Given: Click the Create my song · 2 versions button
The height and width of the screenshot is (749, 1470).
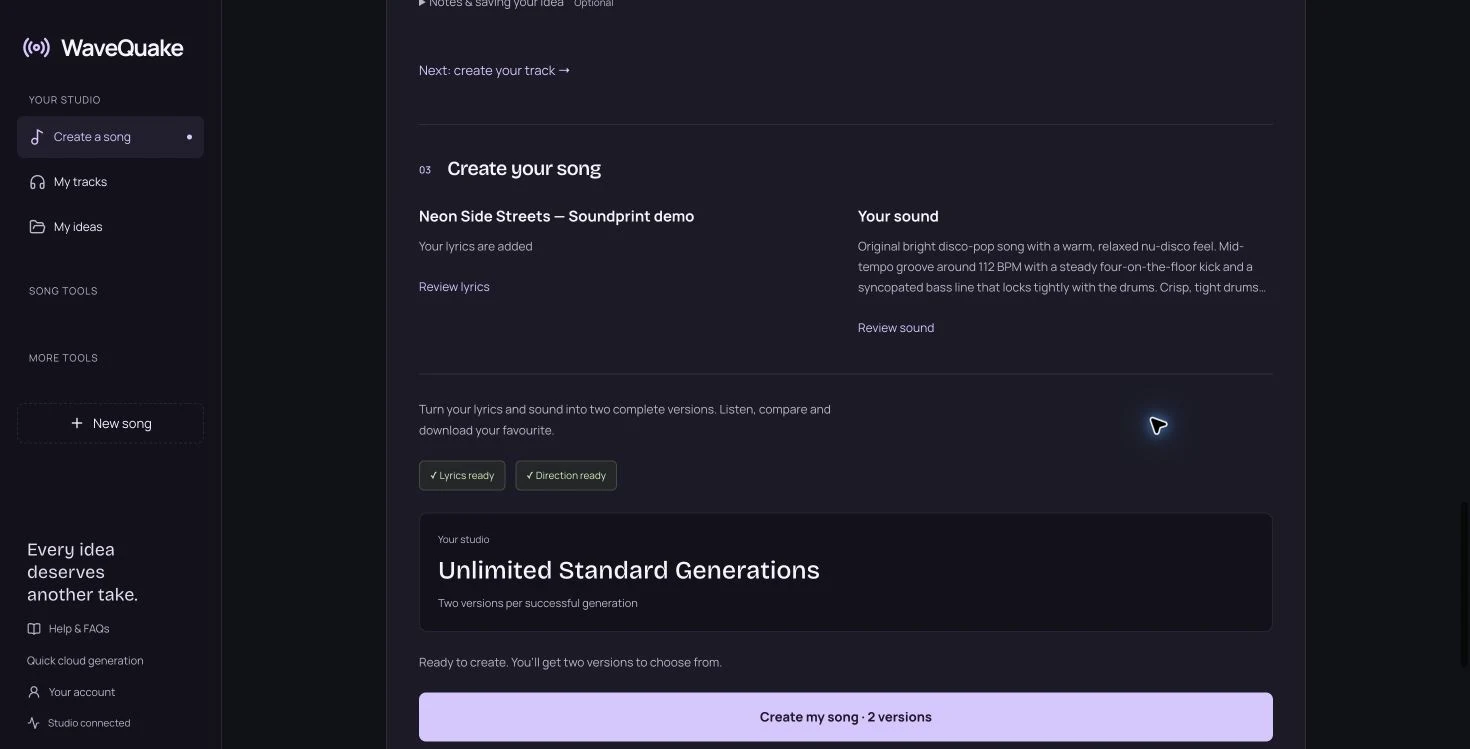Looking at the screenshot, I should [846, 717].
